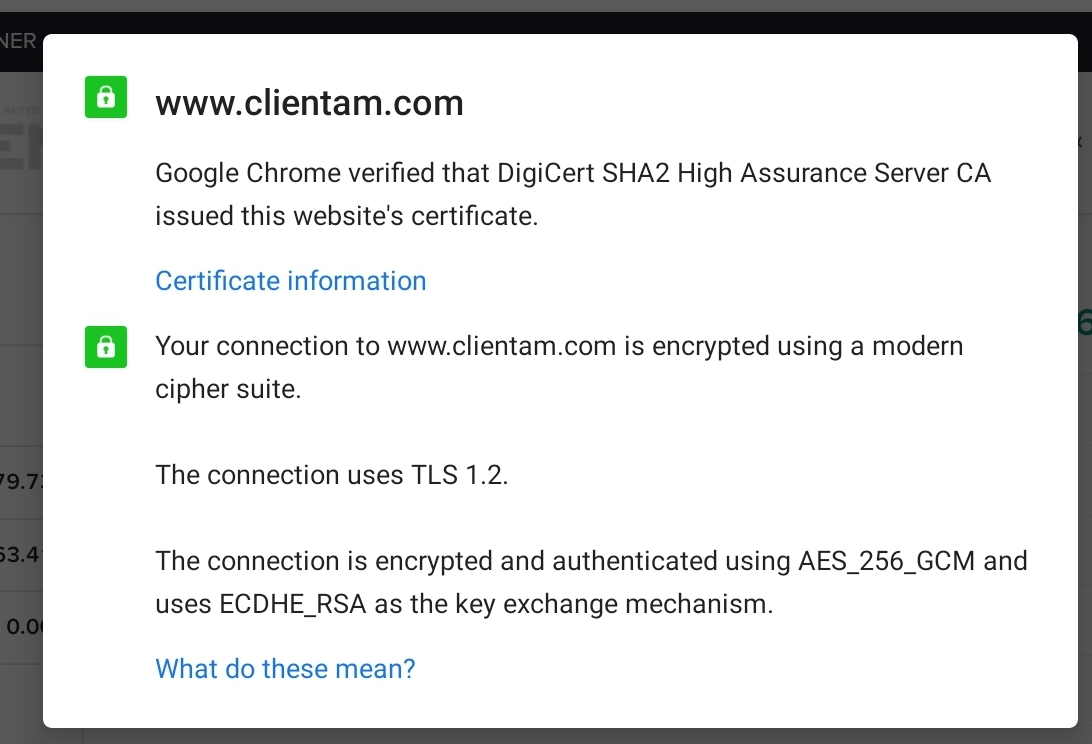Click the partially hidden 79.7 value behind dialog
This screenshot has width=1092, height=744.
click(x=22, y=481)
